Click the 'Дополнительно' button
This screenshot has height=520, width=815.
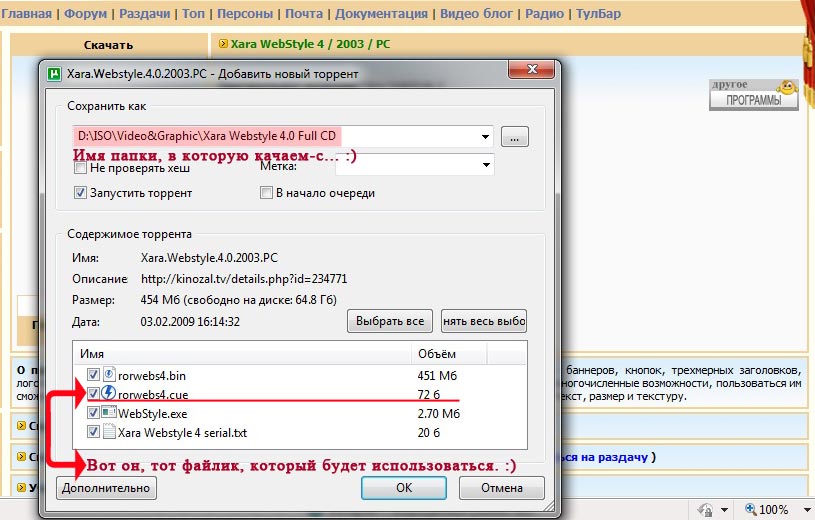point(106,488)
